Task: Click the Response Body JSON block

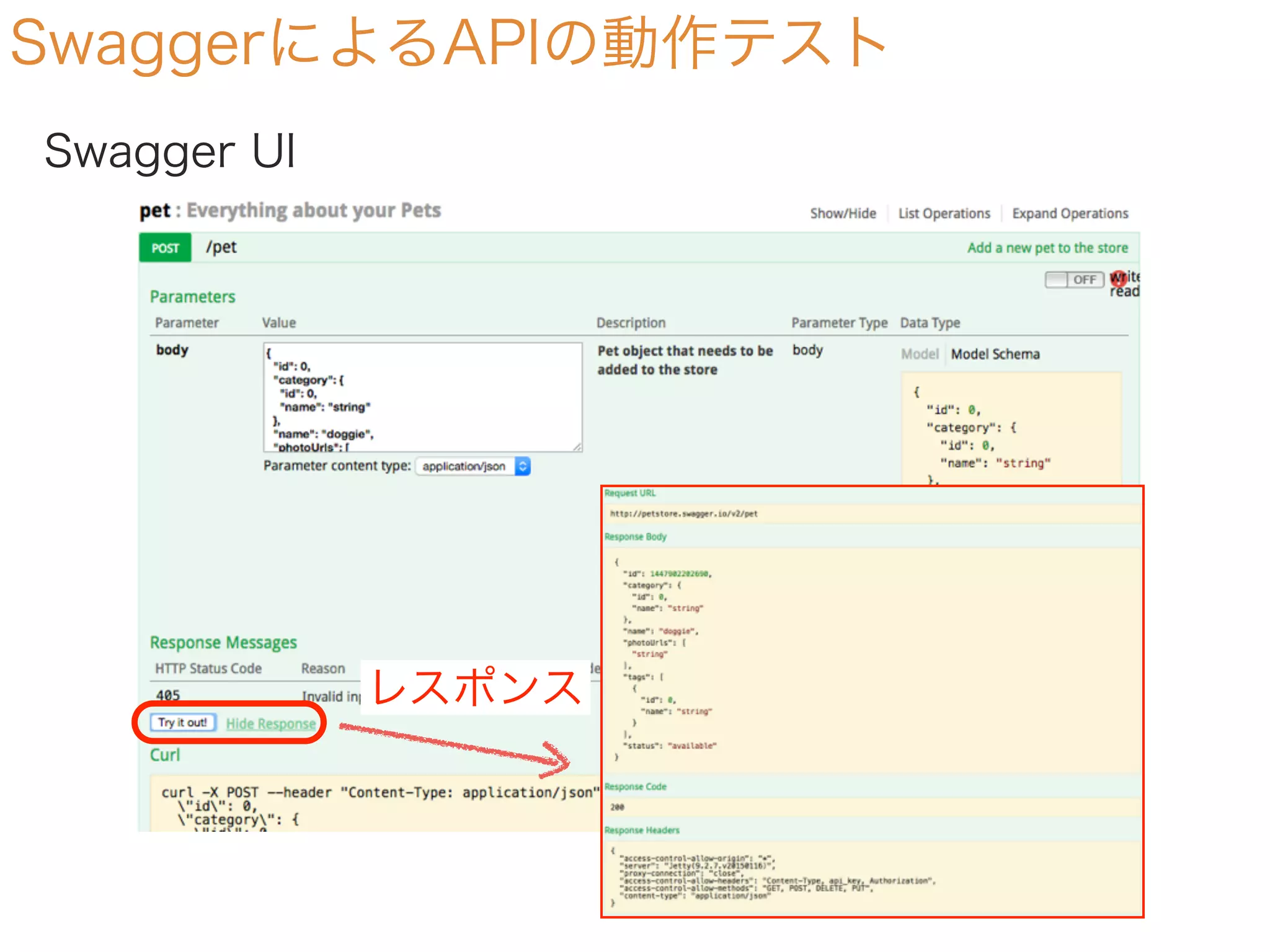Action: coord(871,660)
